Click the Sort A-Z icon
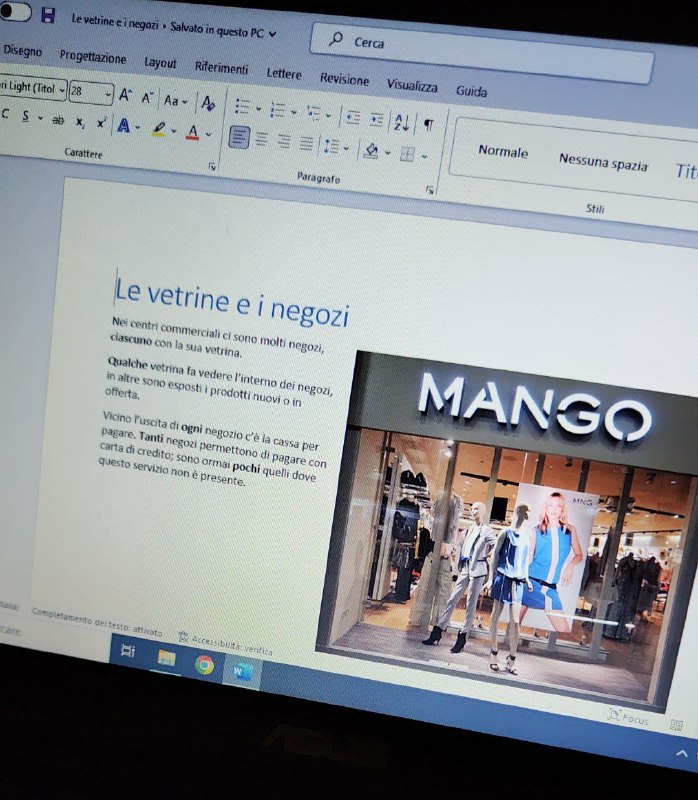This screenshot has width=698, height=800. [x=401, y=121]
